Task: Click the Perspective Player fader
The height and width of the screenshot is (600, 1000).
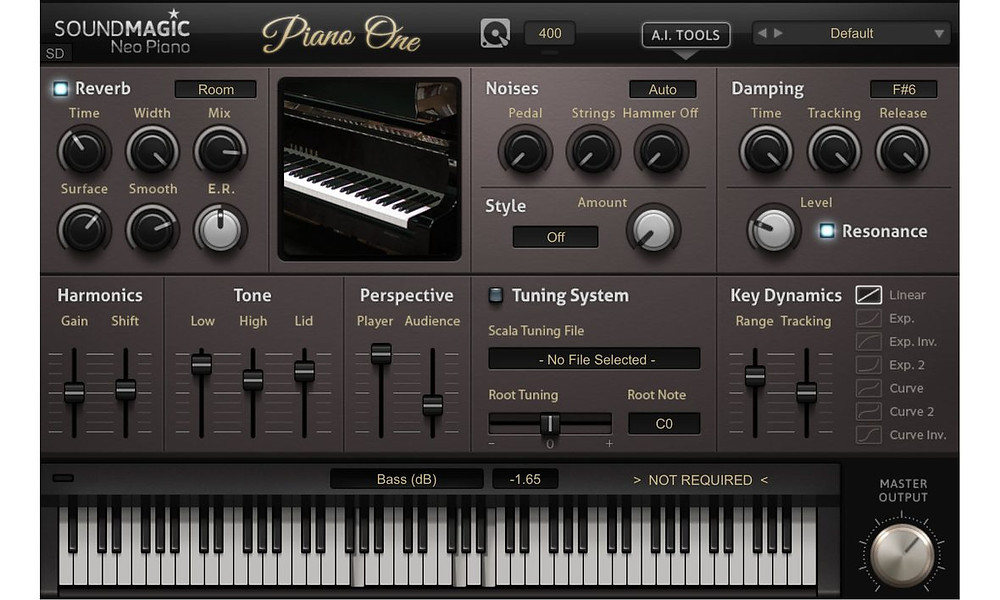Action: [x=381, y=353]
